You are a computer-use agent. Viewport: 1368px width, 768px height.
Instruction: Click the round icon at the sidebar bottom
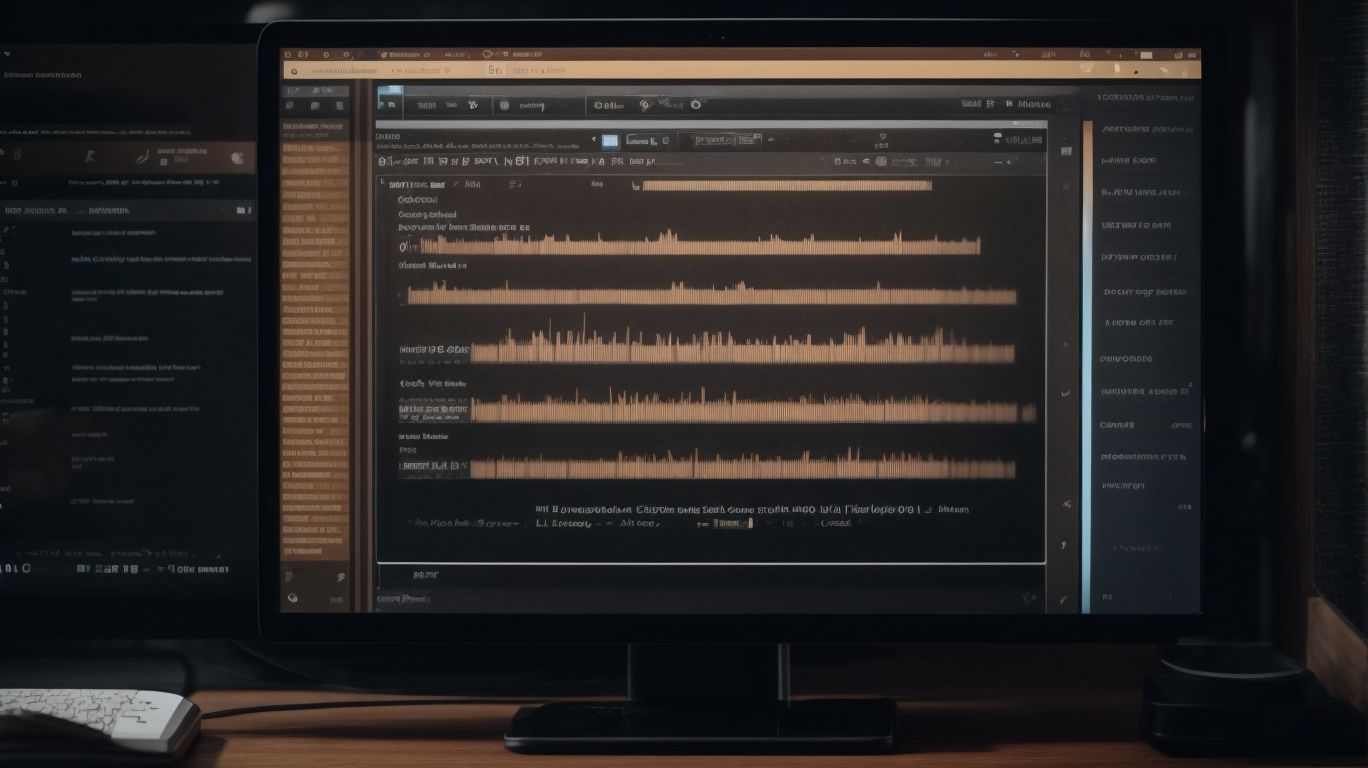[x=293, y=598]
